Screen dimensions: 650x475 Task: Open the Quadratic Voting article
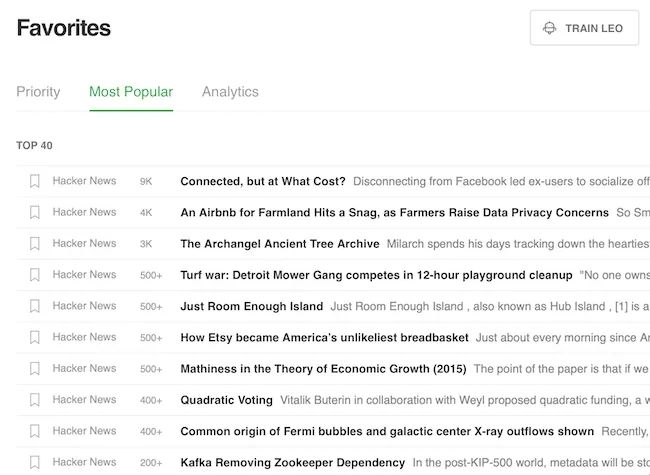pos(226,400)
